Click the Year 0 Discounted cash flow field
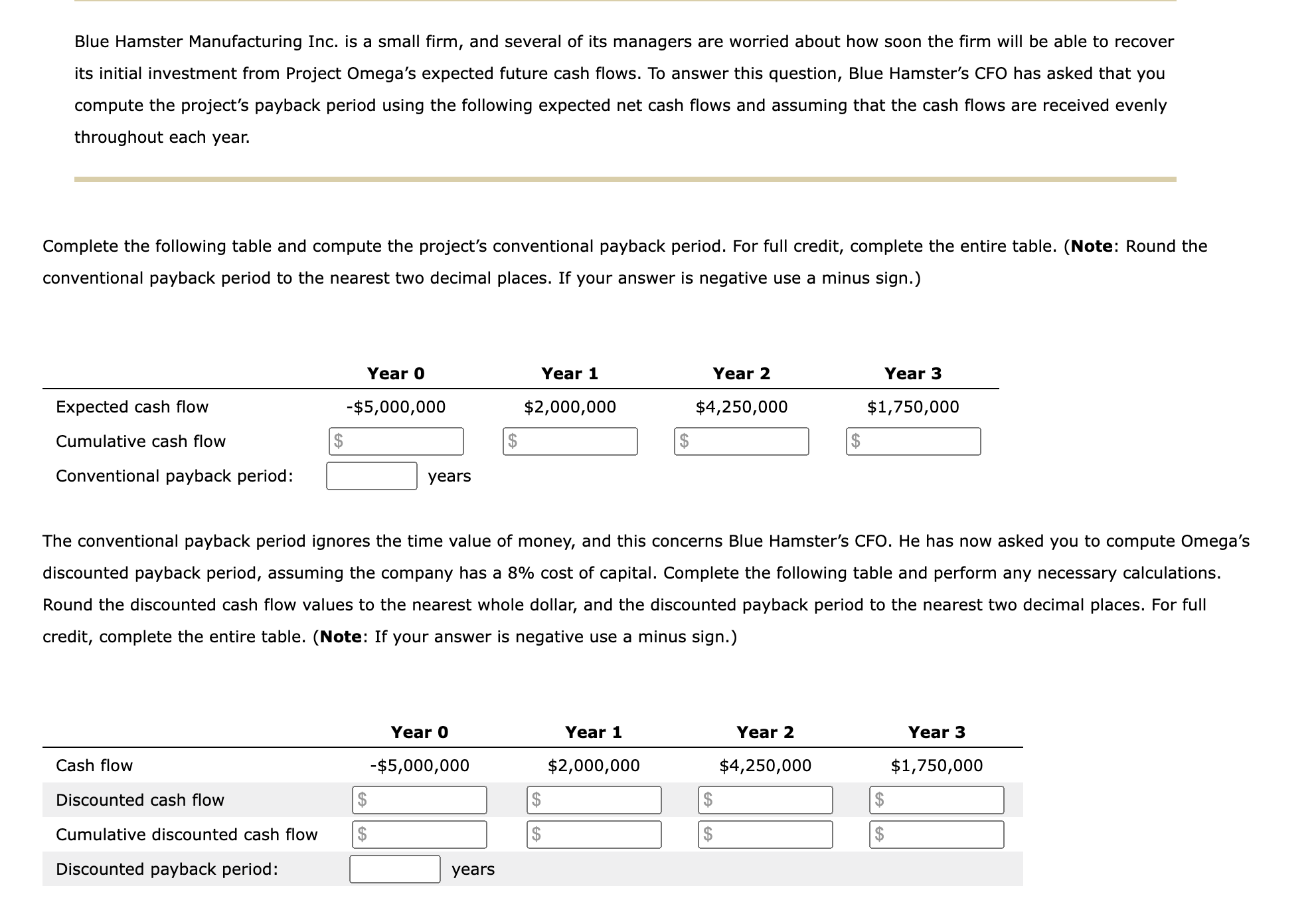The height and width of the screenshot is (910, 1316). (420, 800)
